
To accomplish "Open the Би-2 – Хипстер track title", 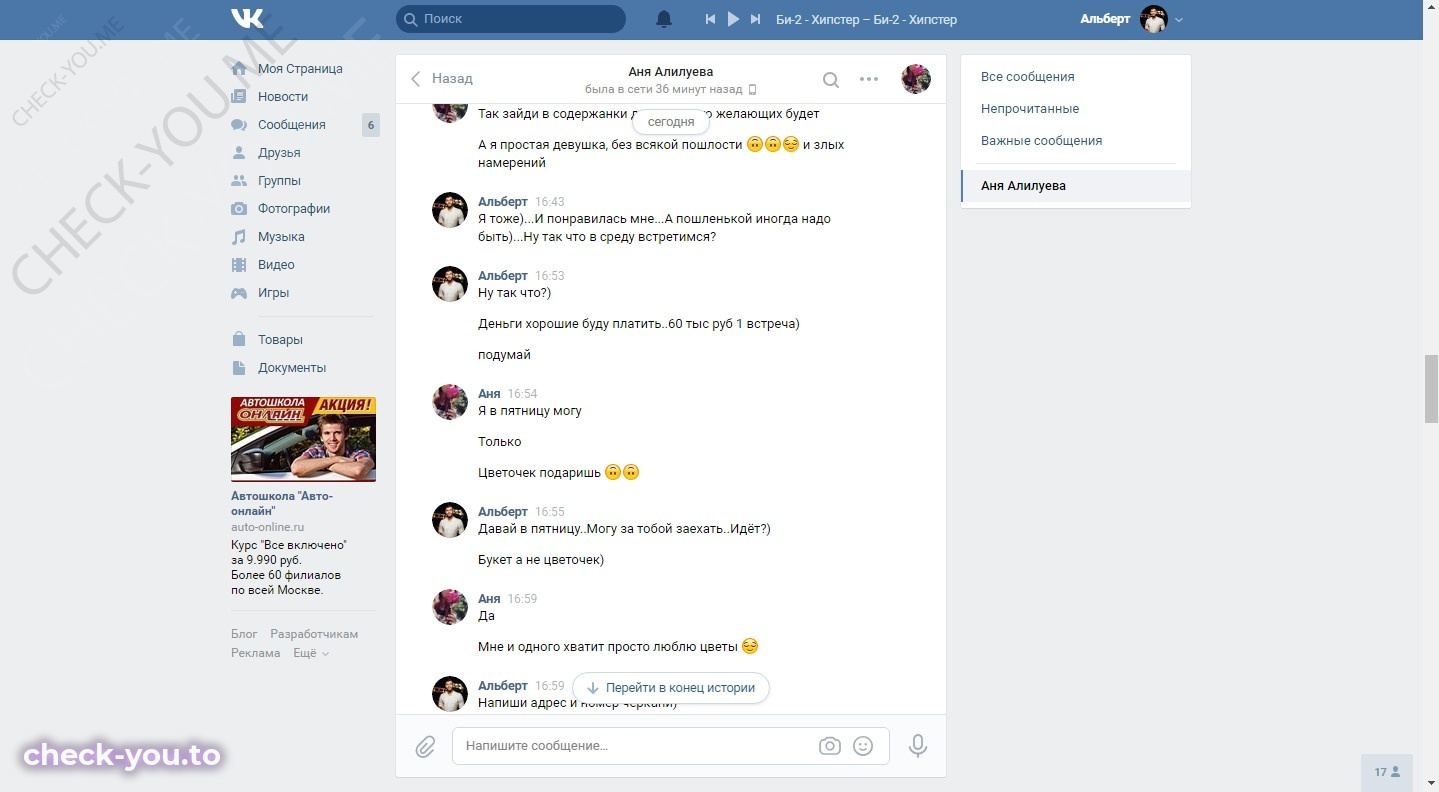I will (x=866, y=19).
